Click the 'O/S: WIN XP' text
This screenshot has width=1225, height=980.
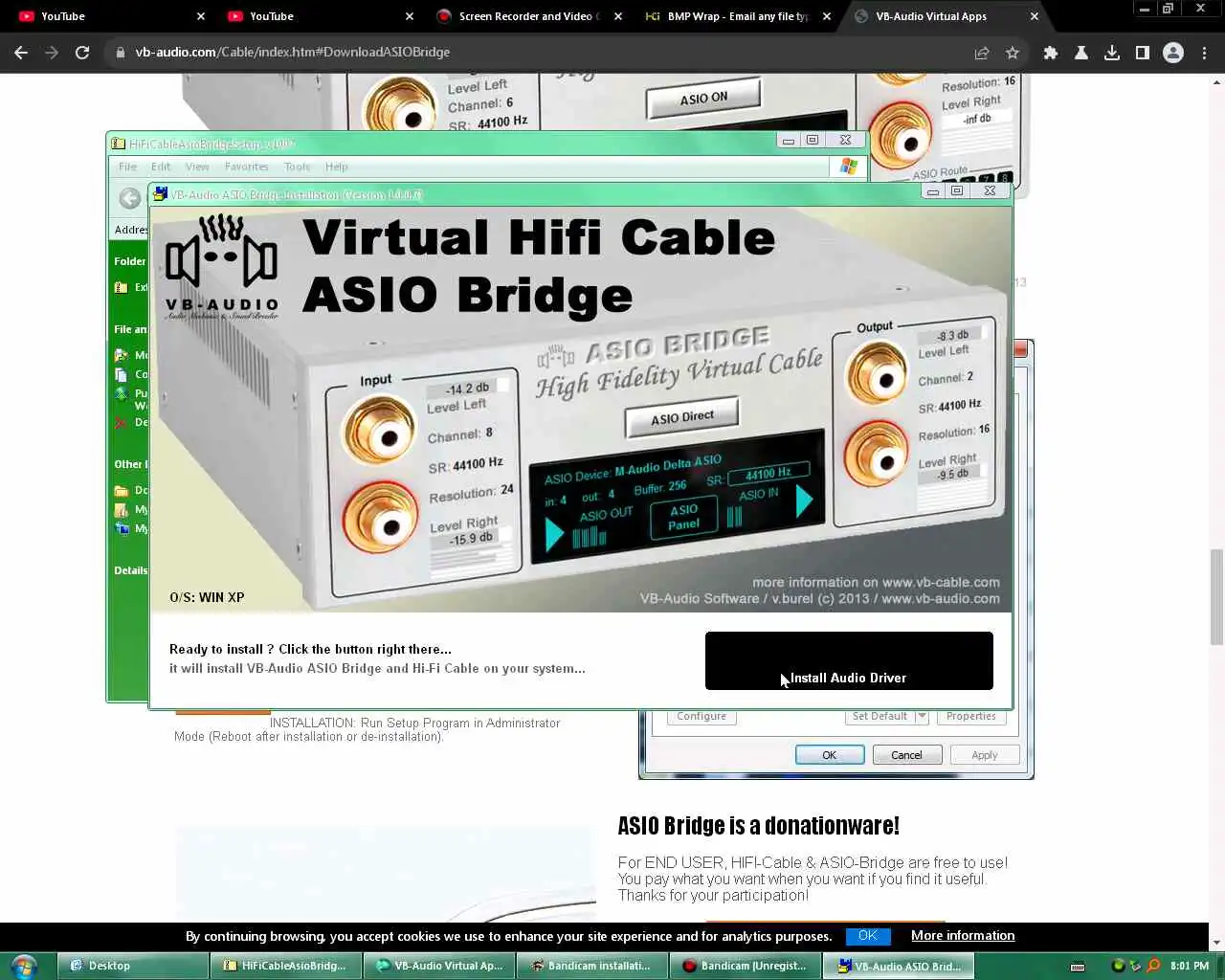pyautogui.click(x=207, y=597)
